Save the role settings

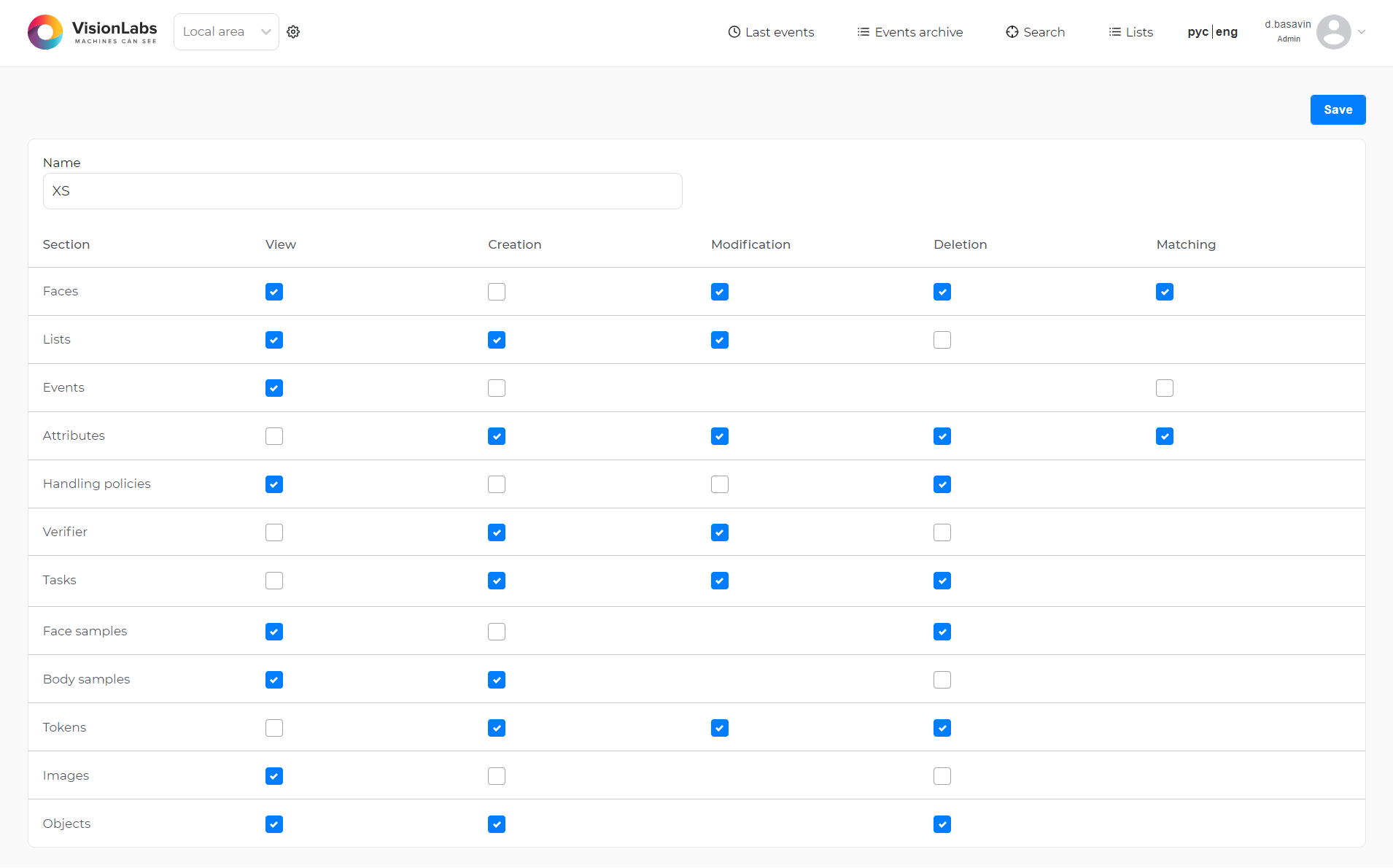pyautogui.click(x=1338, y=110)
